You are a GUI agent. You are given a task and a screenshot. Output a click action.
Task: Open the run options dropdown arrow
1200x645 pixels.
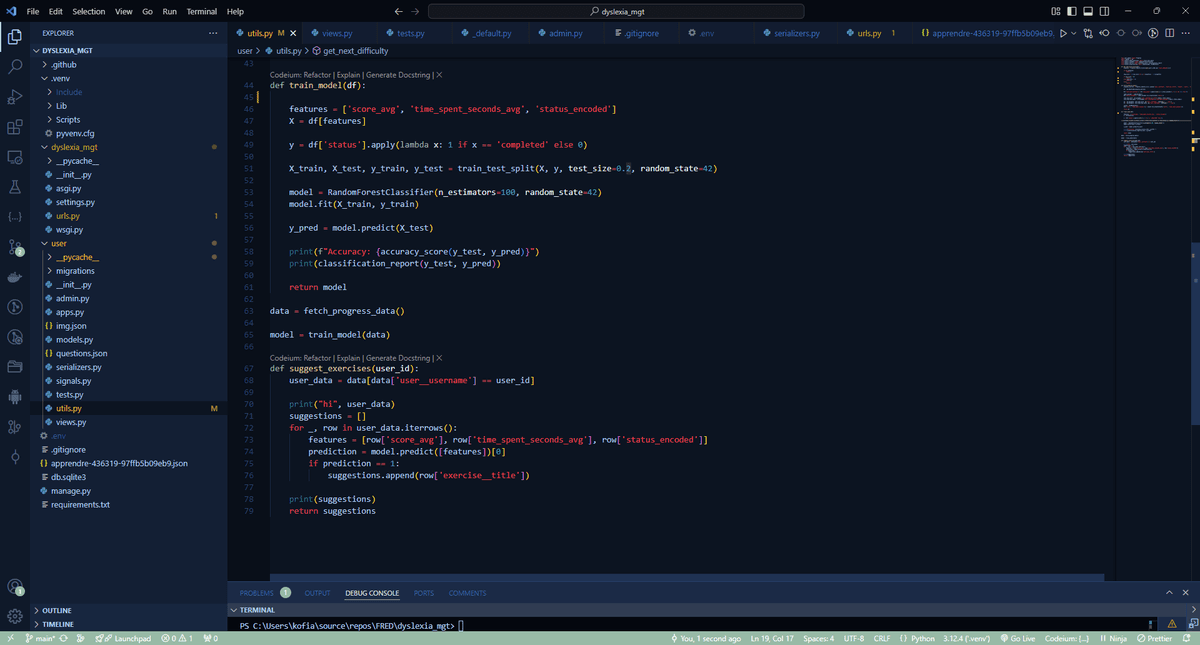(1074, 33)
